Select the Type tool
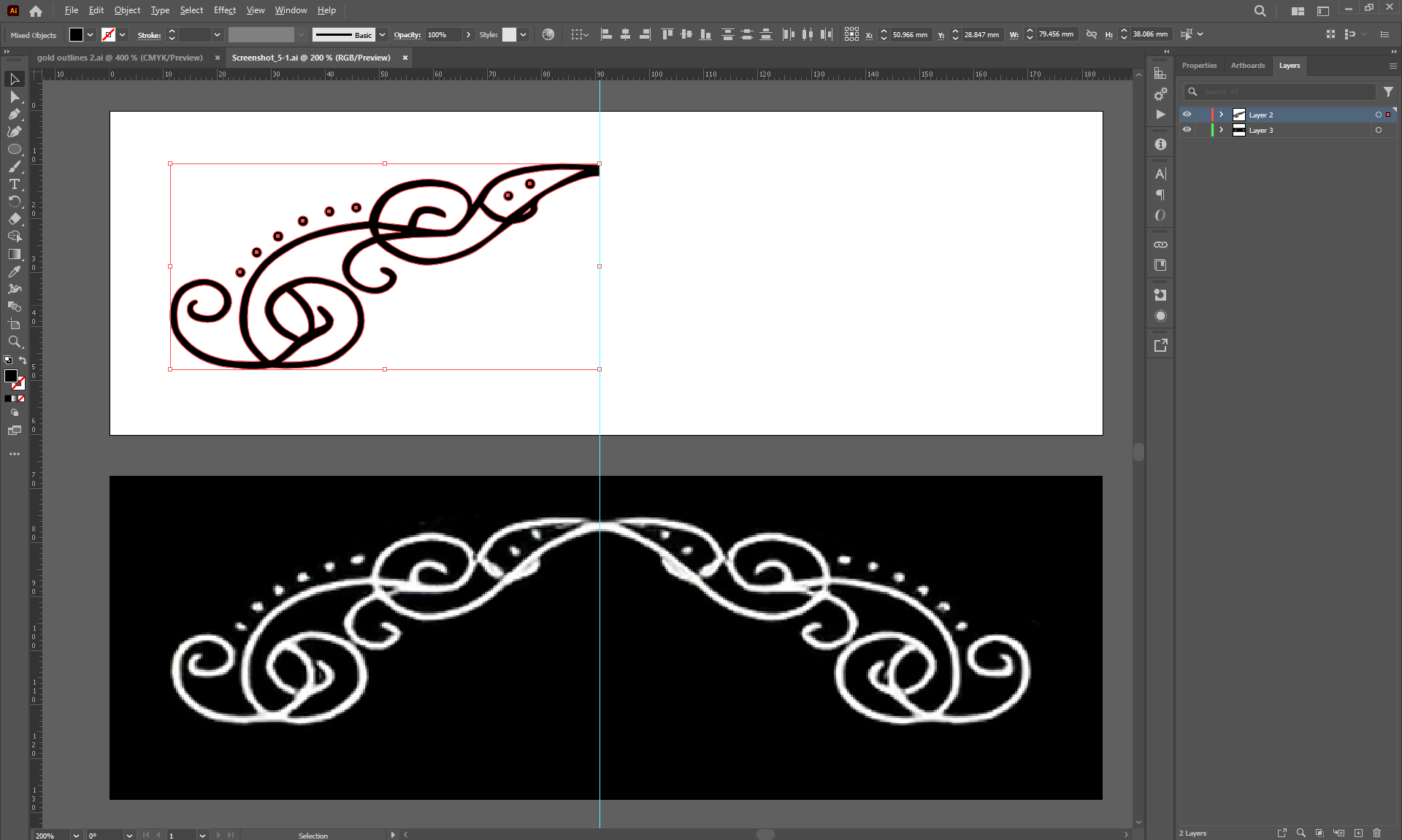This screenshot has height=840, width=1402. [x=14, y=184]
